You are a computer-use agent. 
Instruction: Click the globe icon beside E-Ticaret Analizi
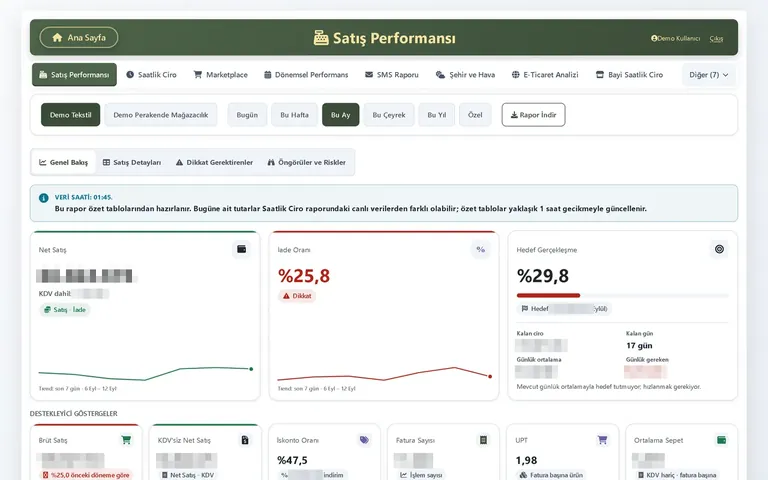pyautogui.click(x=515, y=74)
